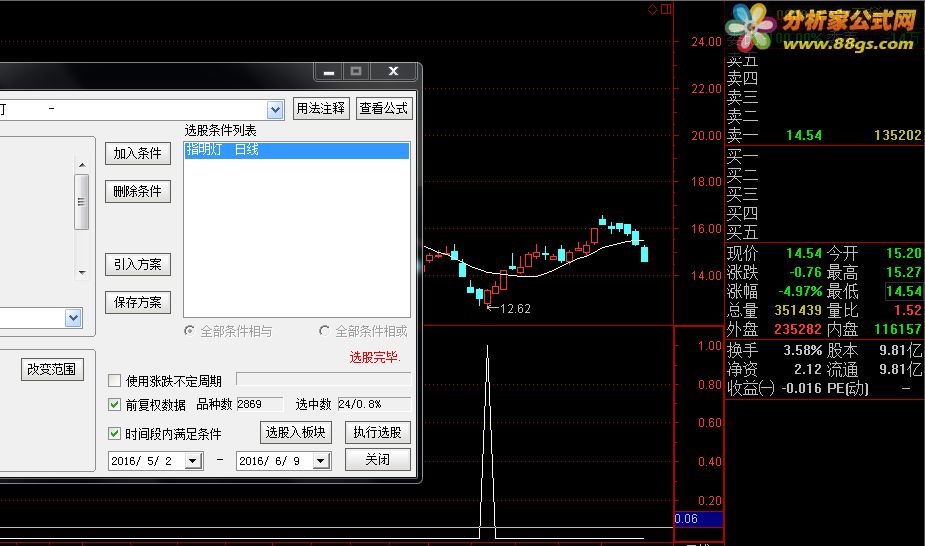Click 保存方案 button
Image resolution: width=925 pixels, height=546 pixels.
[138, 302]
